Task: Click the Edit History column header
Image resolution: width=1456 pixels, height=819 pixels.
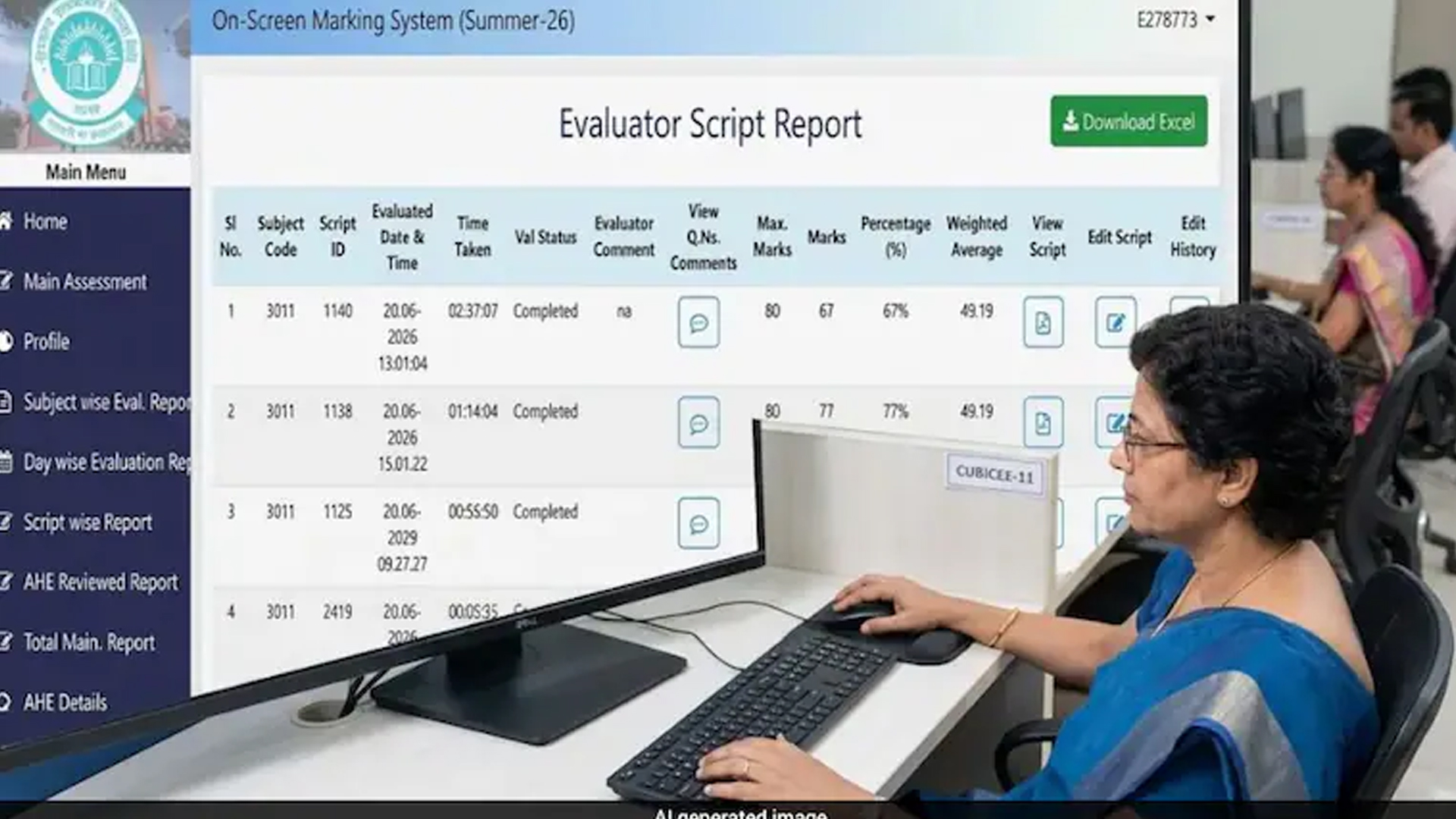Action: tap(1193, 237)
